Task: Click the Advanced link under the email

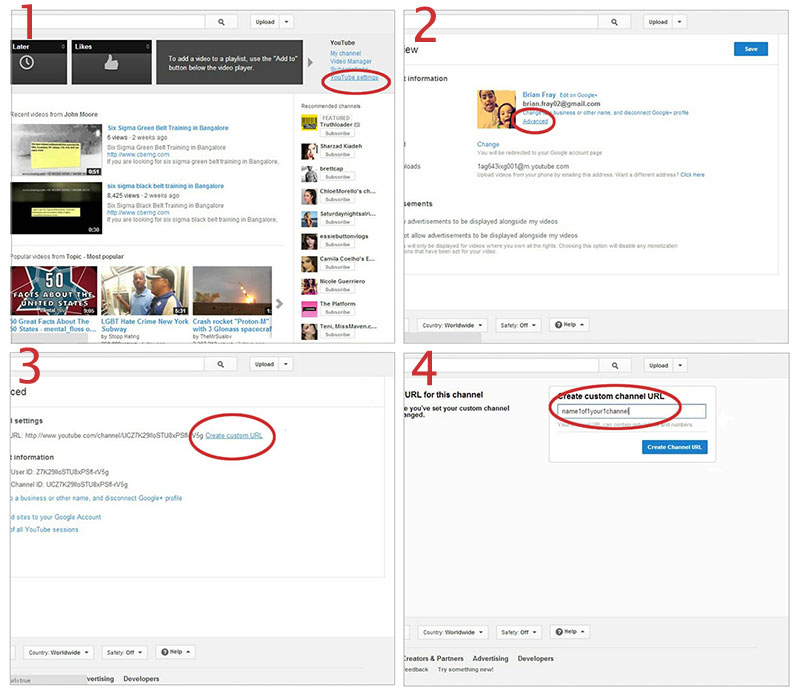Action: (x=535, y=121)
